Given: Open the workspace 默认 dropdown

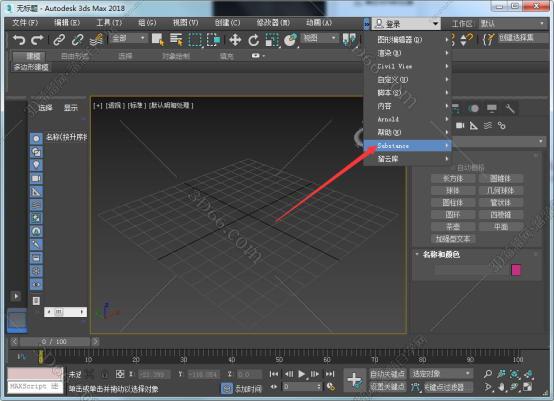Looking at the screenshot, I should (512, 24).
